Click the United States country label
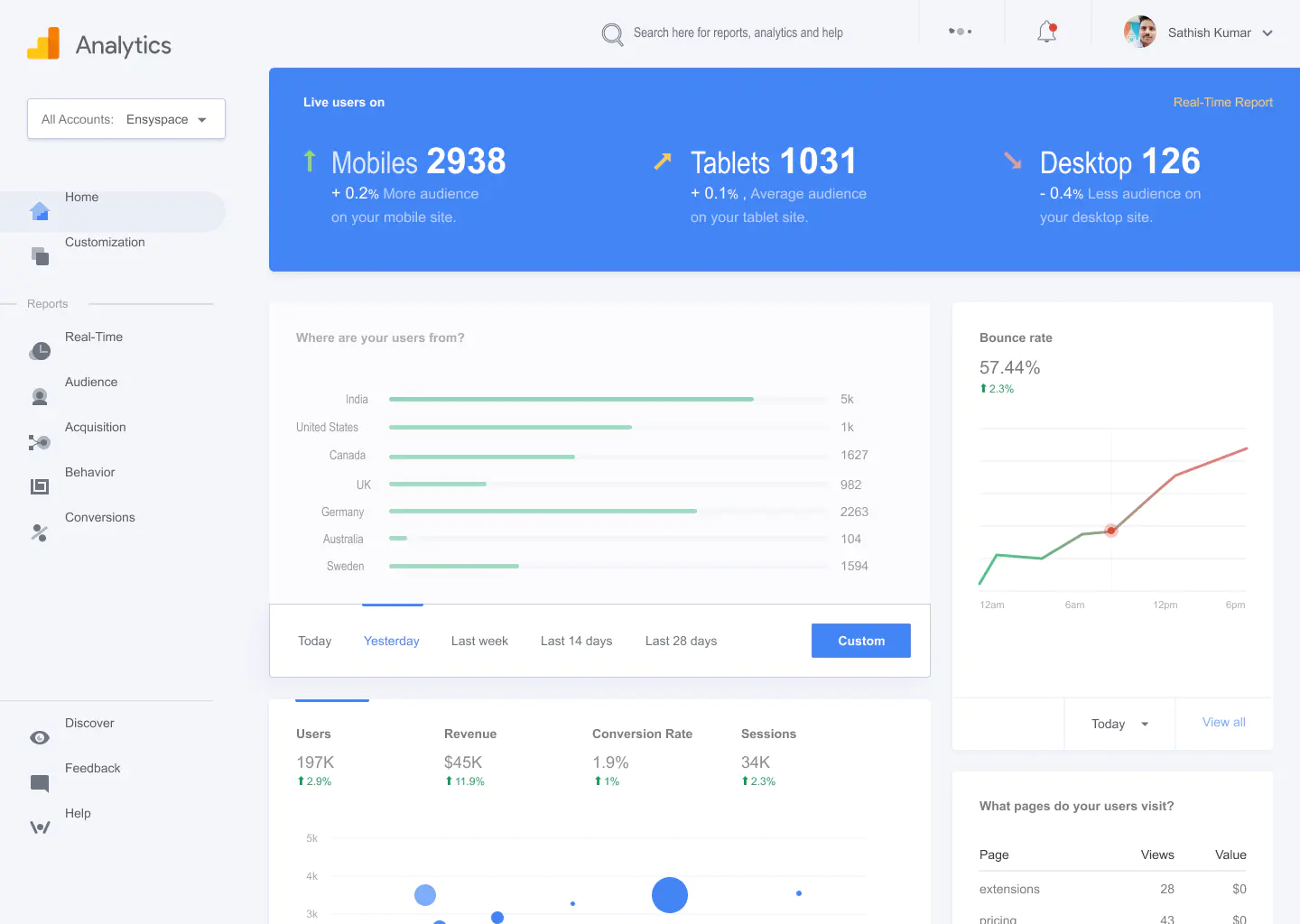 click(327, 427)
